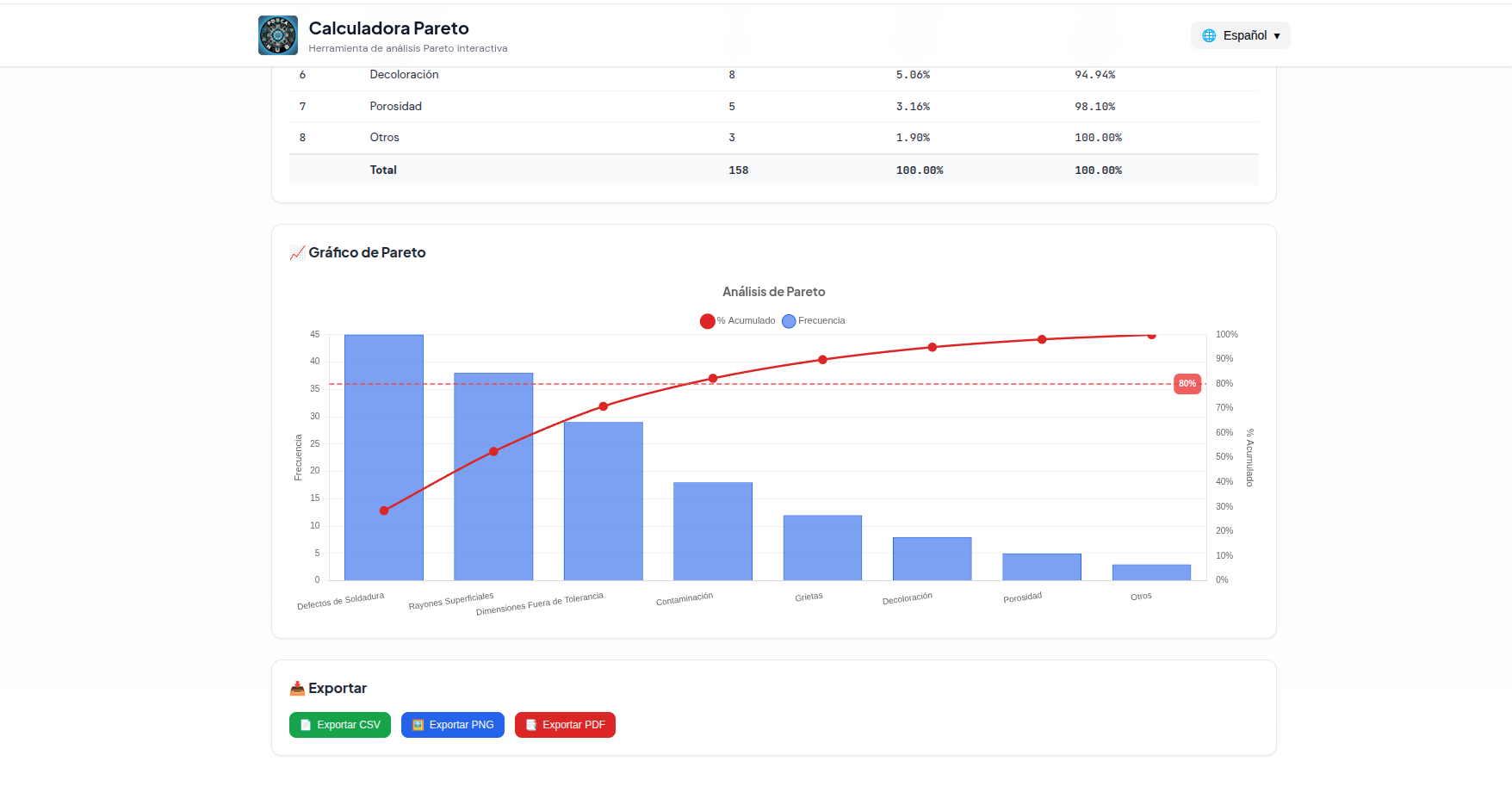Viewport: 1512px width, 811px height.
Task: Click the Porosidad table cell
Action: (396, 107)
